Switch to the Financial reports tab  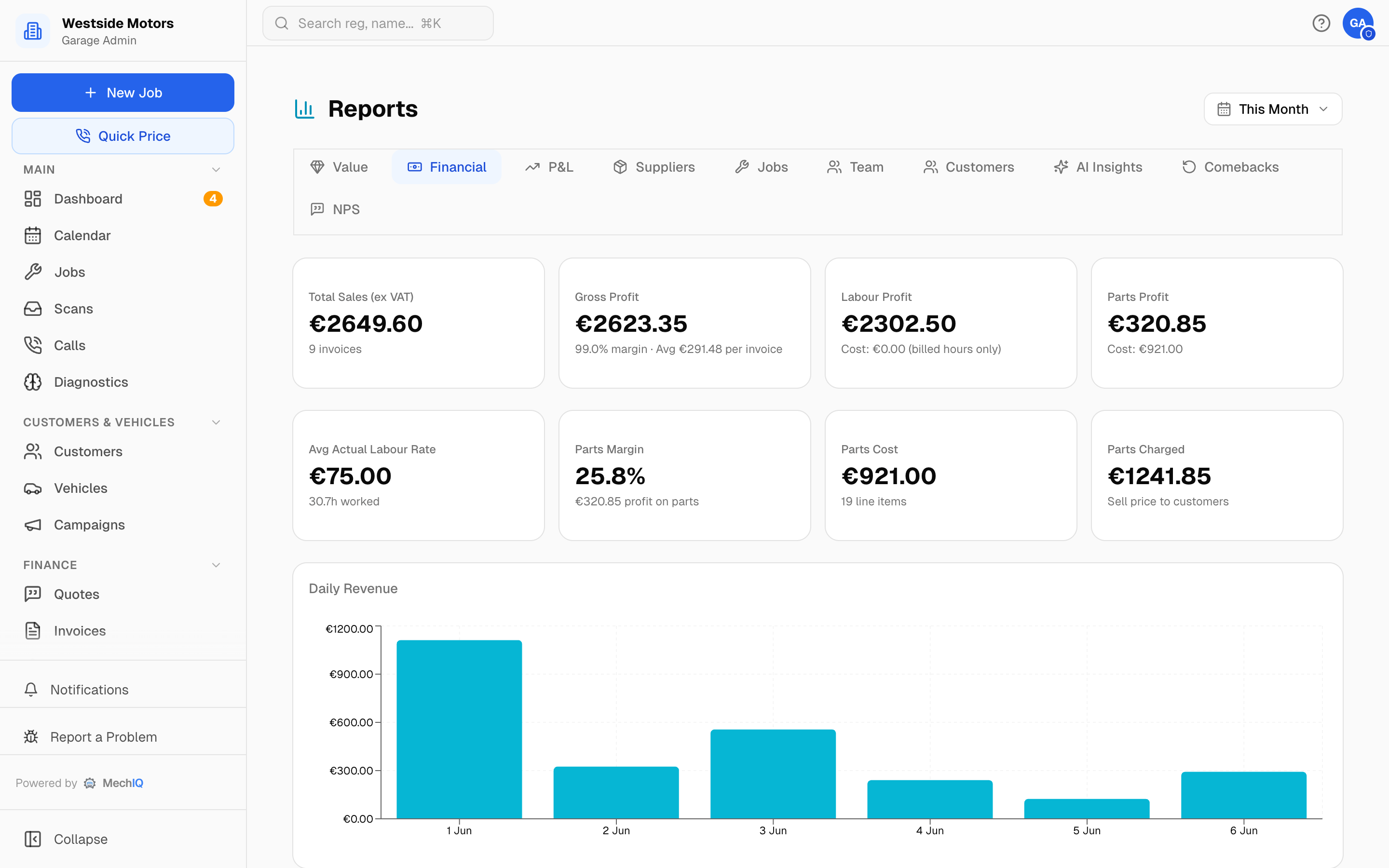pos(447,167)
